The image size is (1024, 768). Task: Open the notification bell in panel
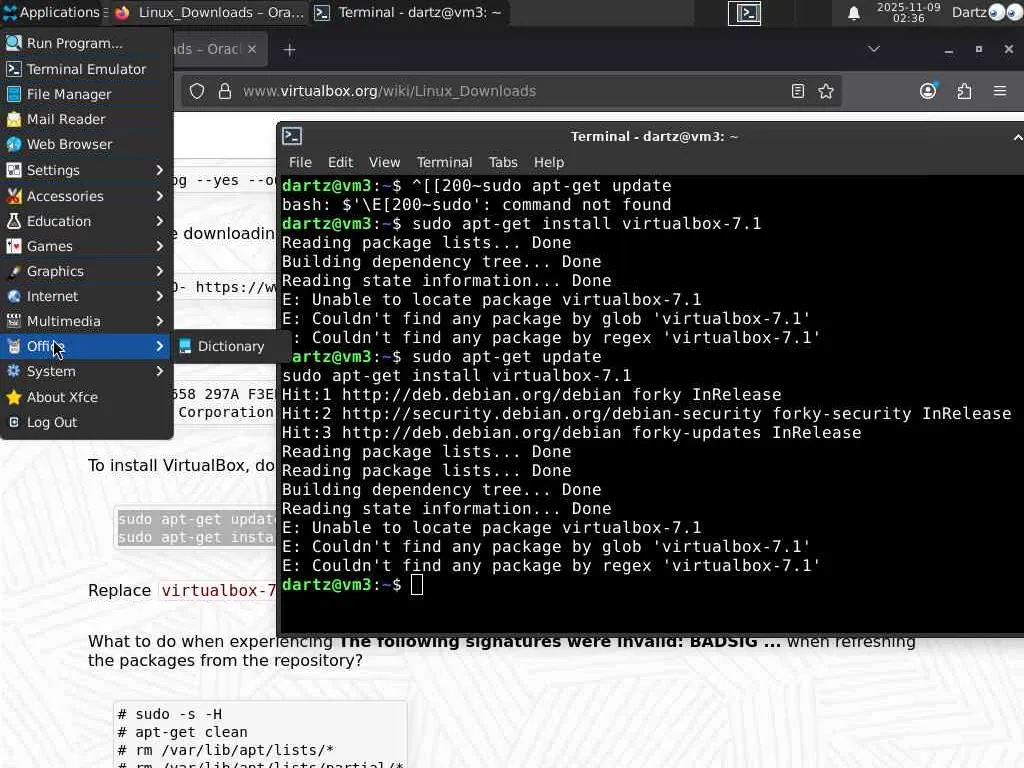[x=854, y=13]
